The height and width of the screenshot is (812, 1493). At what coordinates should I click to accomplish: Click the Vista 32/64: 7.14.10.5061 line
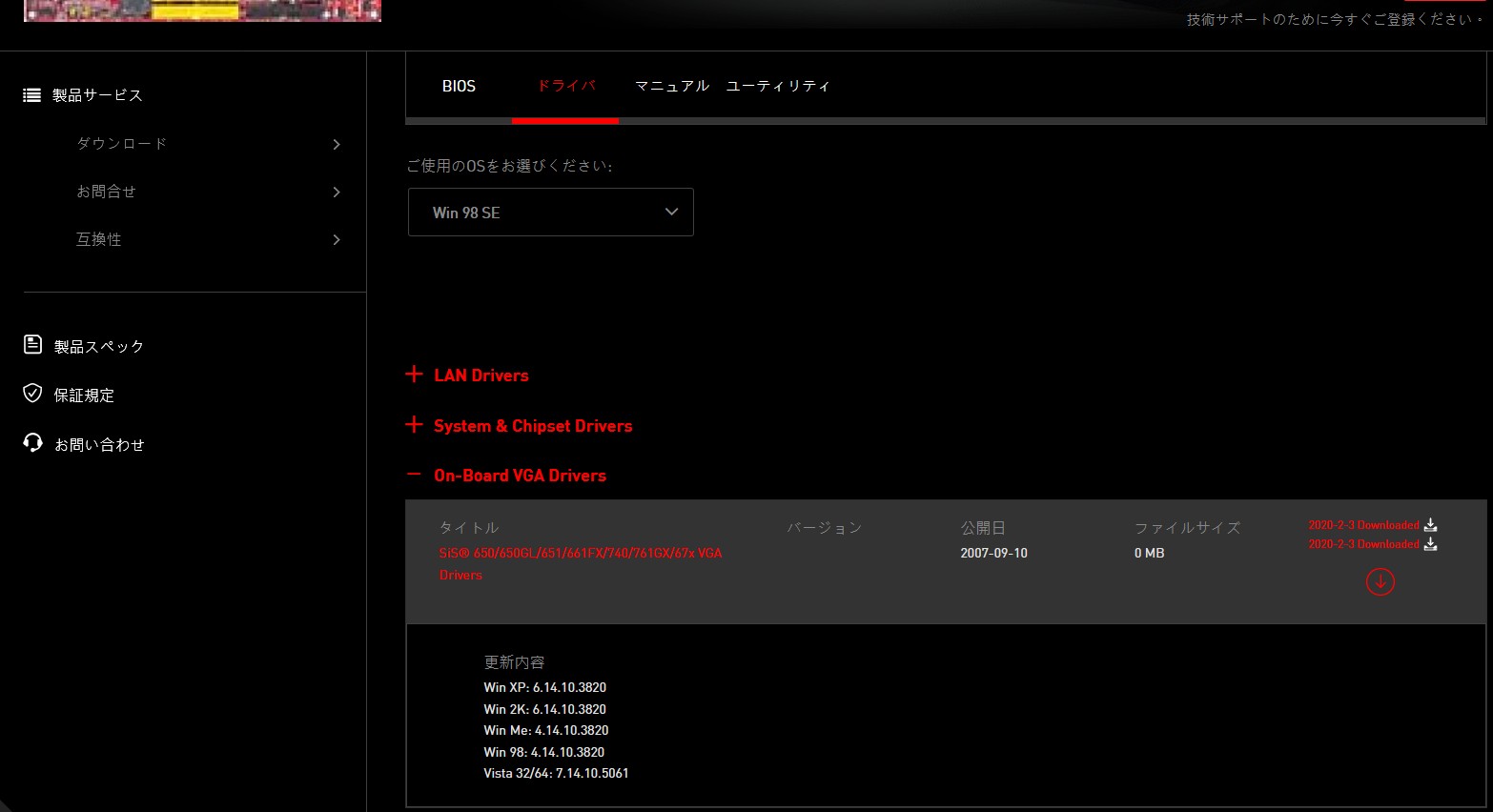(556, 773)
